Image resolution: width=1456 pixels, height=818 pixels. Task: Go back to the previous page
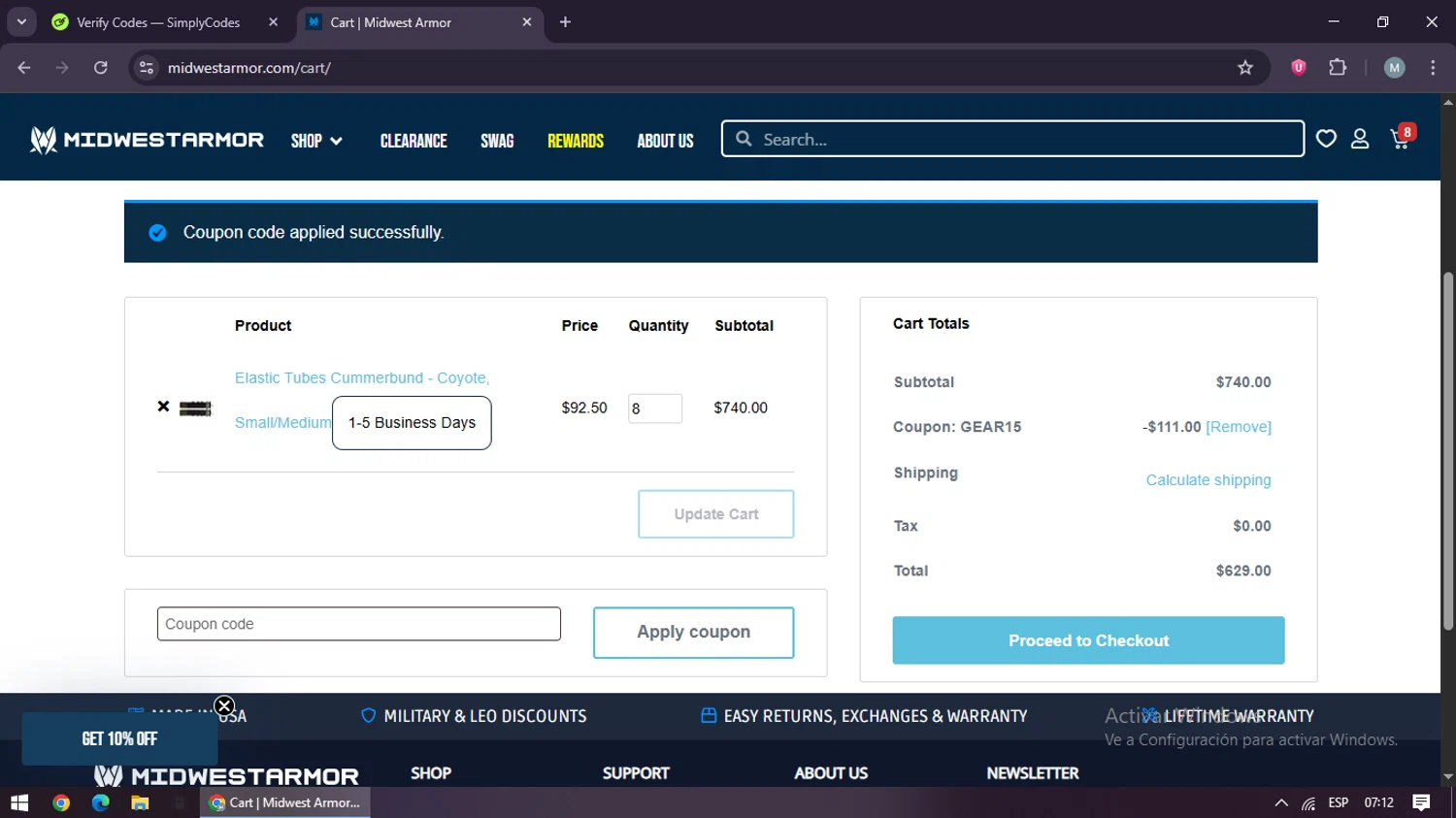[x=24, y=68]
